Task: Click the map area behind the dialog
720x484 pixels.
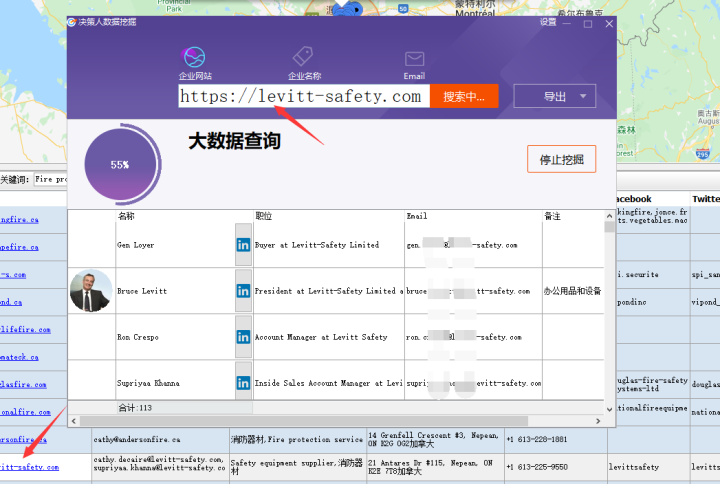Action: point(32,83)
